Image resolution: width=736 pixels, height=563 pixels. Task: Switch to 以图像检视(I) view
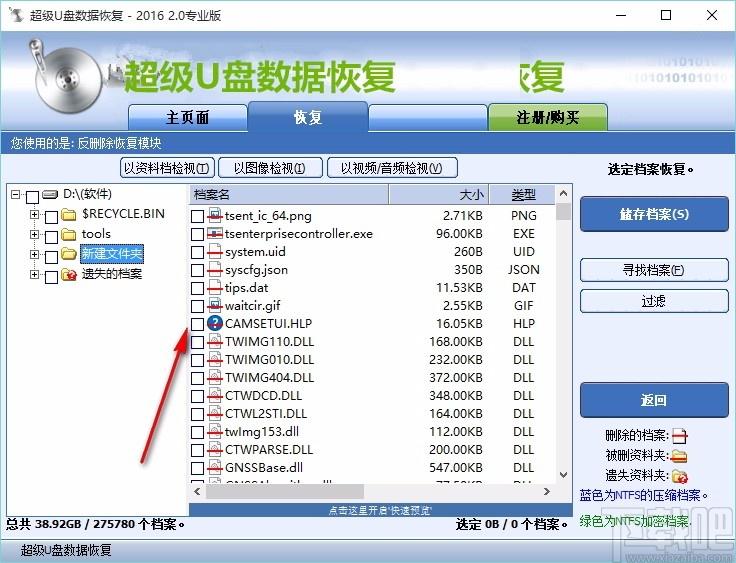(270, 168)
